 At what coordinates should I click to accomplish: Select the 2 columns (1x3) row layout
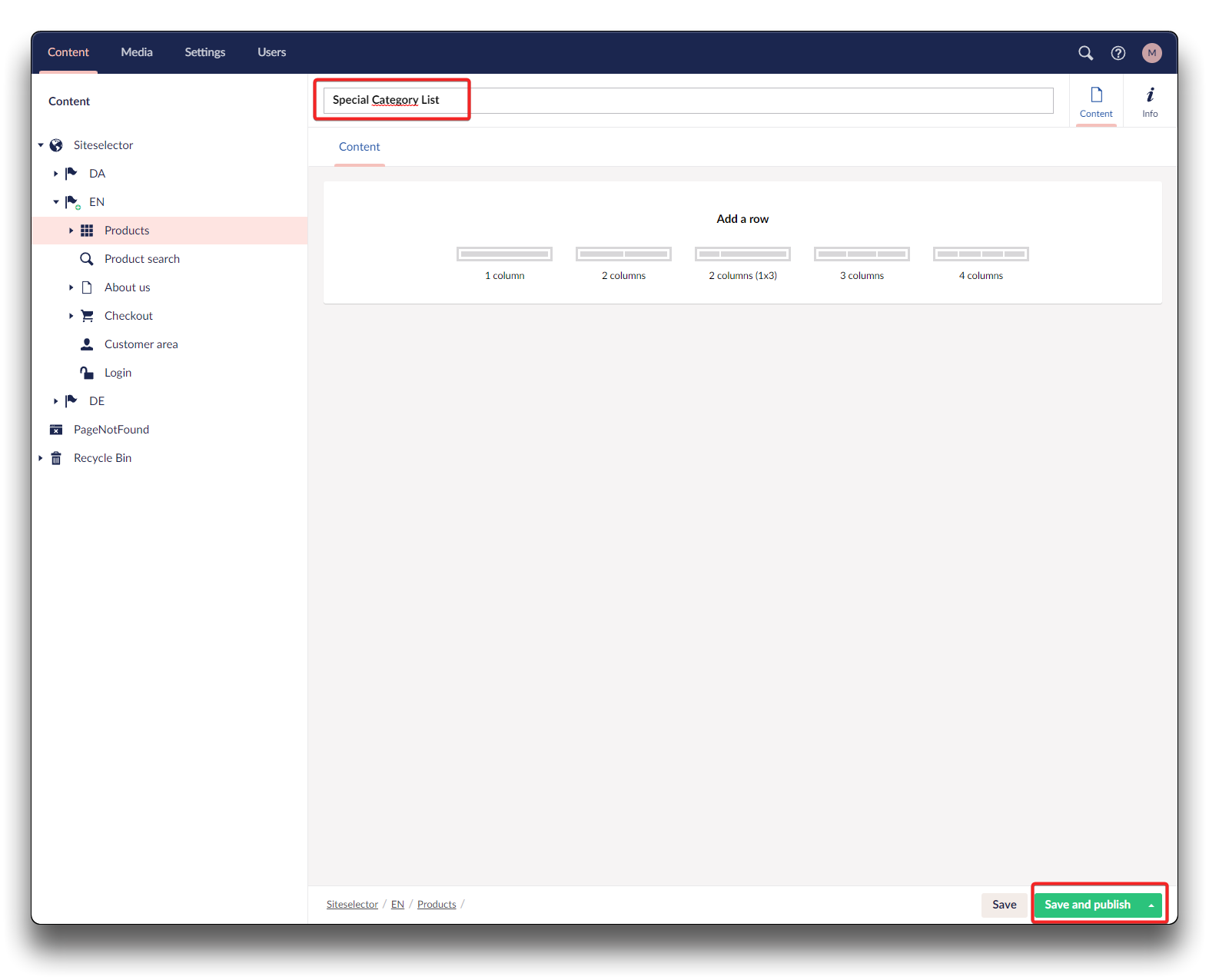click(742, 254)
